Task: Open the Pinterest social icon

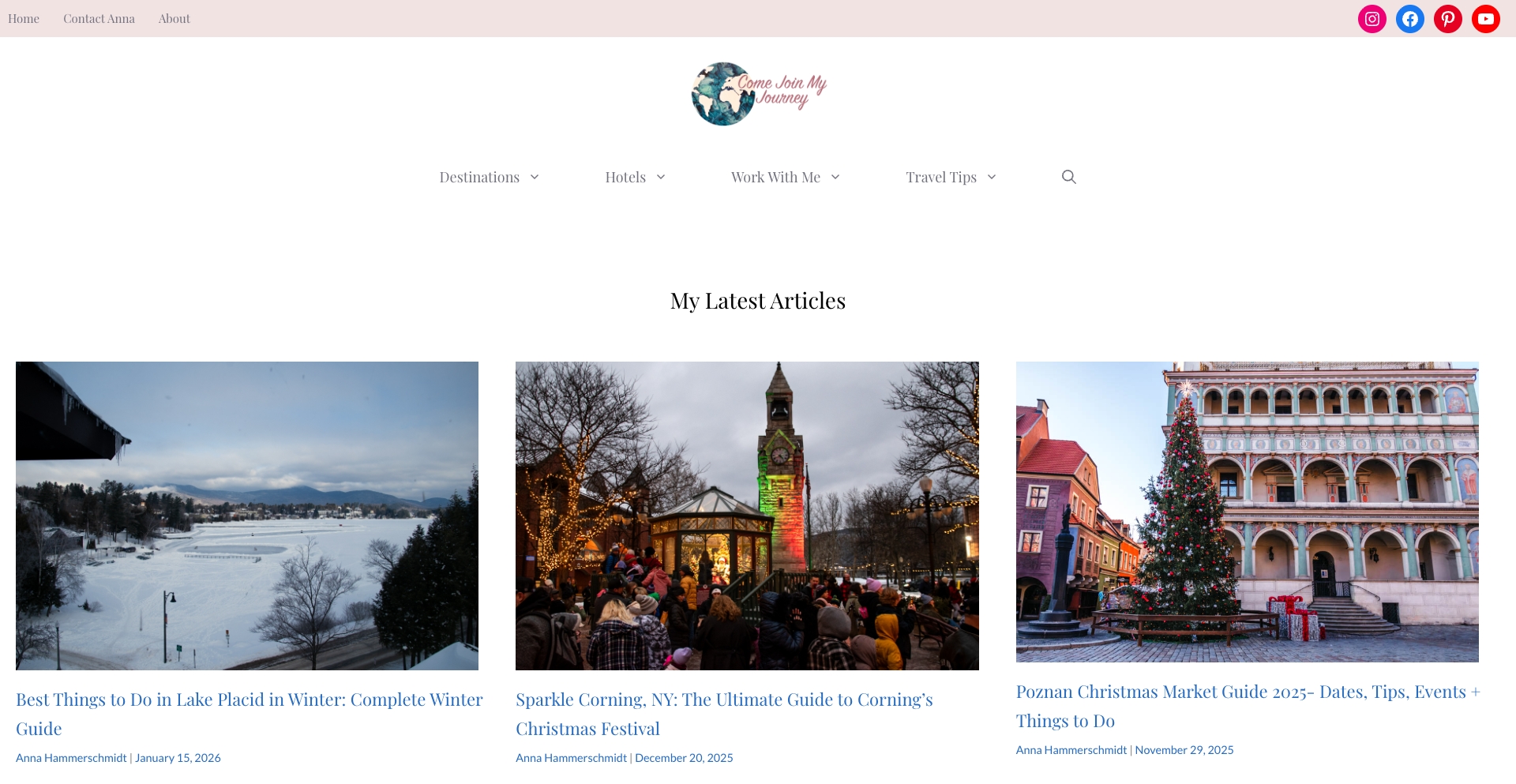Action: pyautogui.click(x=1448, y=18)
